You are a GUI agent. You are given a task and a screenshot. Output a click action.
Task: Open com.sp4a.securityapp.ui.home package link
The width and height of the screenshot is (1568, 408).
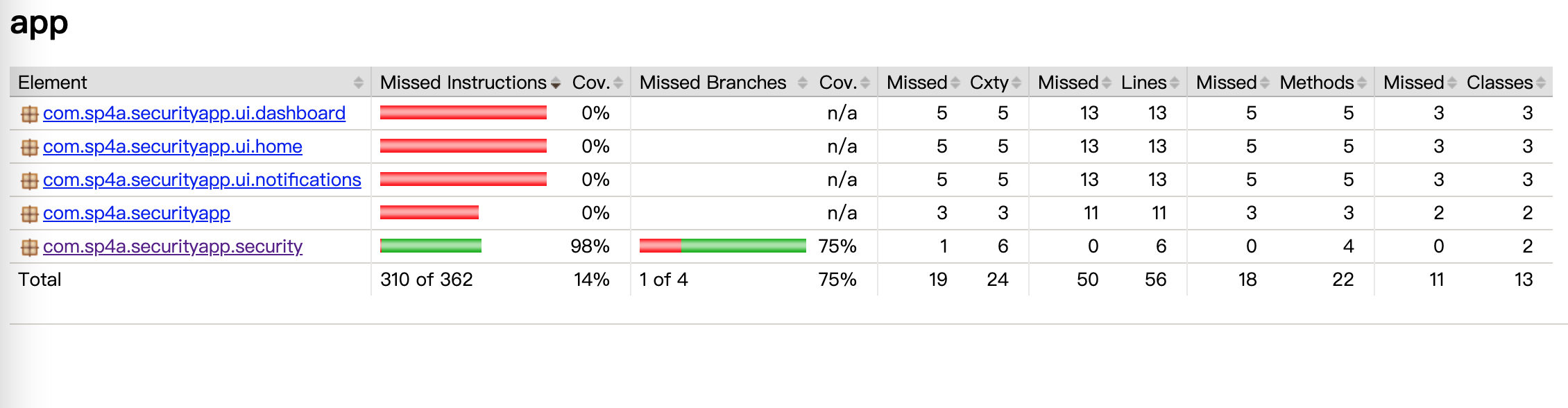point(172,146)
